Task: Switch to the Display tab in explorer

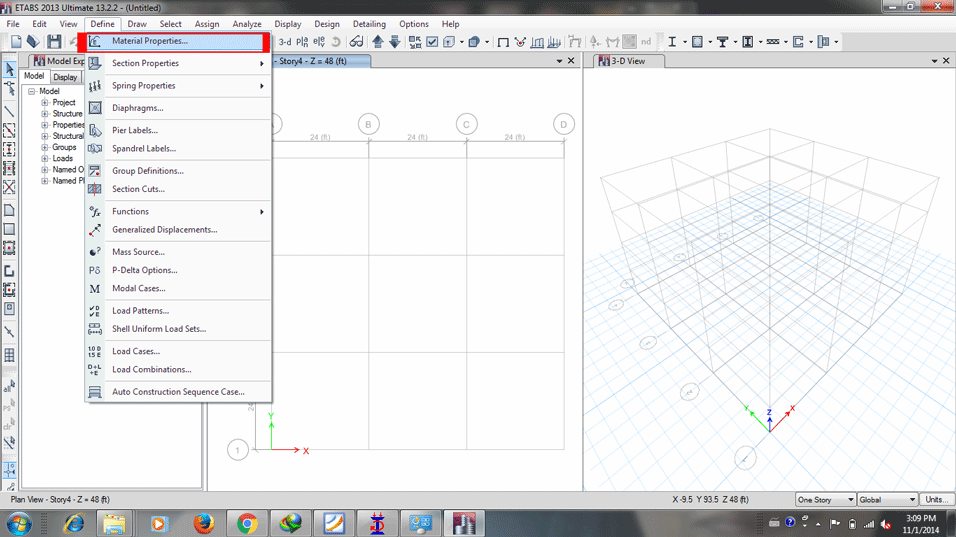Action: 65,77
